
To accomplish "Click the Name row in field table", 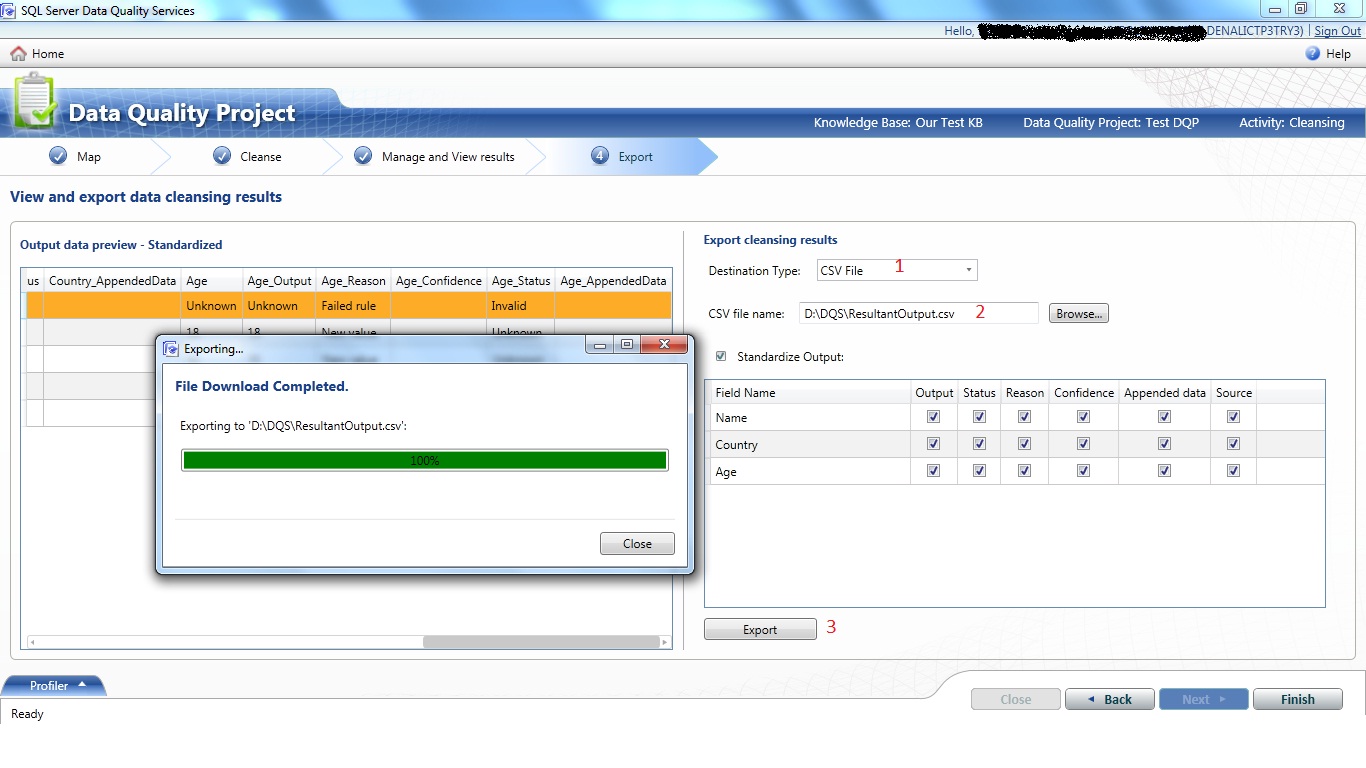I will pyautogui.click(x=1015, y=417).
